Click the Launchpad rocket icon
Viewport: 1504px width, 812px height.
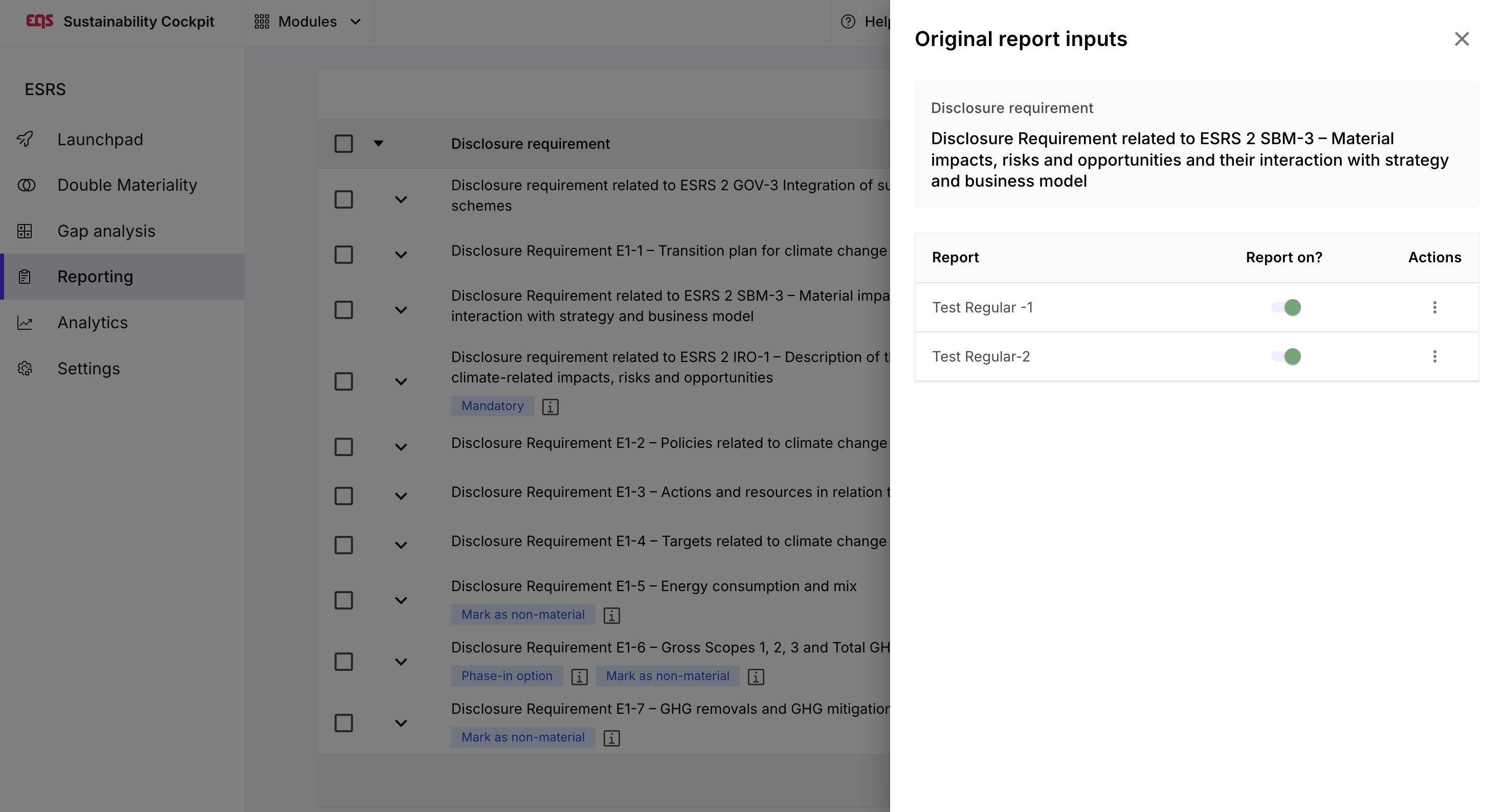(x=25, y=139)
